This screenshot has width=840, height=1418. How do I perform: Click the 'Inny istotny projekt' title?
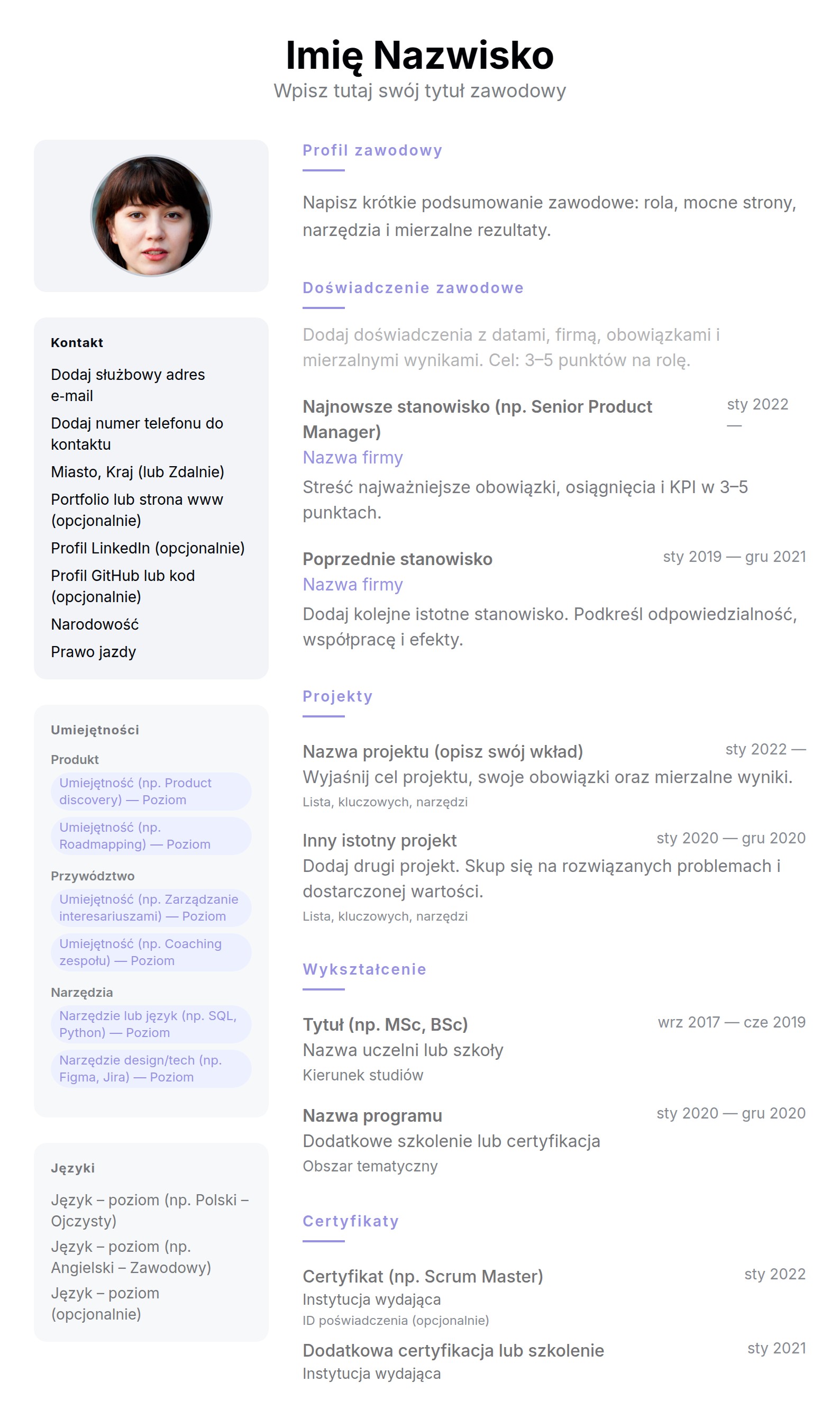[379, 841]
